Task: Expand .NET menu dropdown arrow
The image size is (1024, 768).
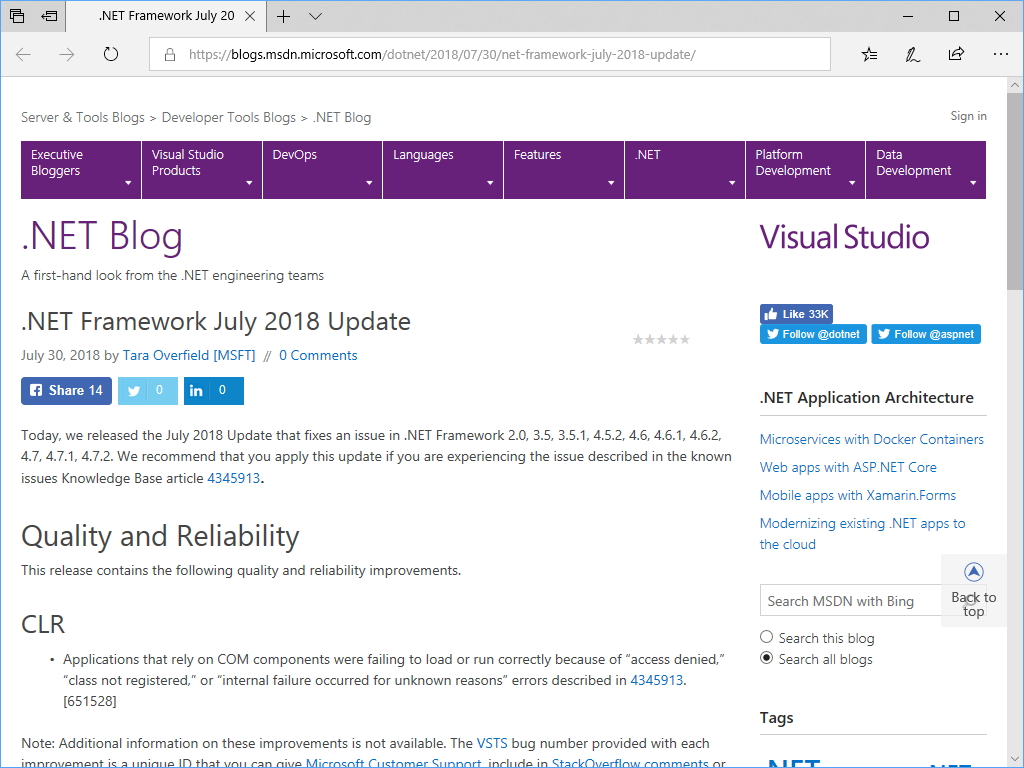Action: (732, 184)
